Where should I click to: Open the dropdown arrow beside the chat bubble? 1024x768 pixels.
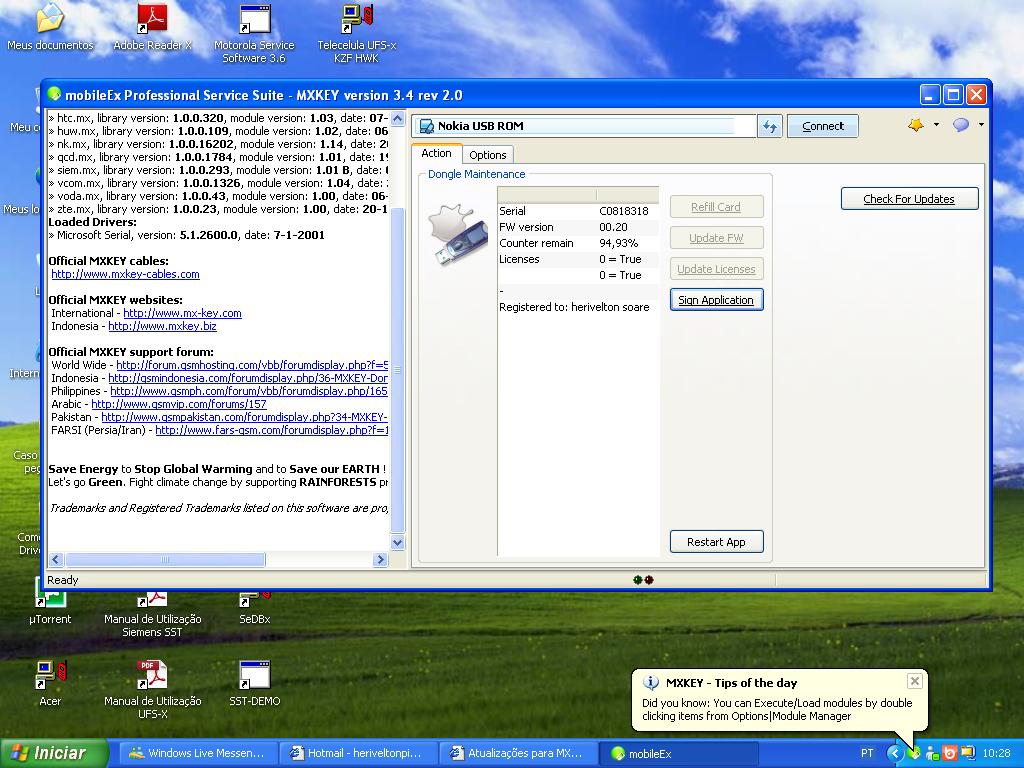[981, 125]
